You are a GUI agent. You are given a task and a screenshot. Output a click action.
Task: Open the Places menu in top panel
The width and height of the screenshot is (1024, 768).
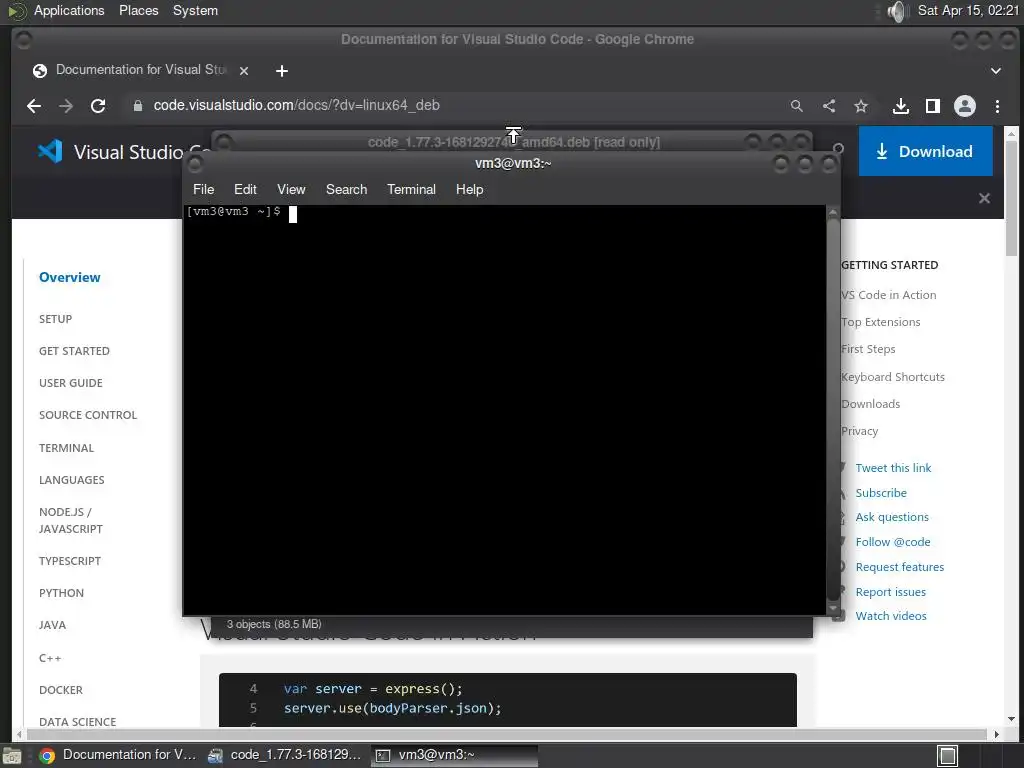coord(138,10)
